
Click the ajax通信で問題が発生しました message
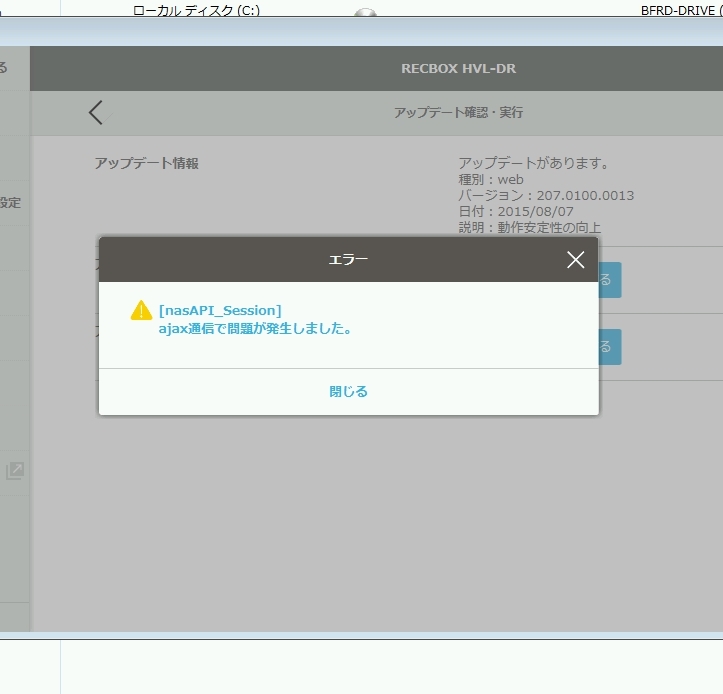255,328
